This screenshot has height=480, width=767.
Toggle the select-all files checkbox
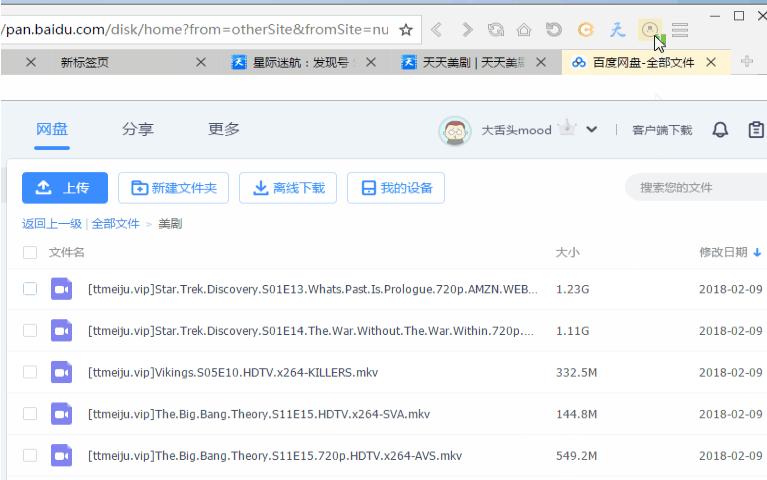[30, 252]
